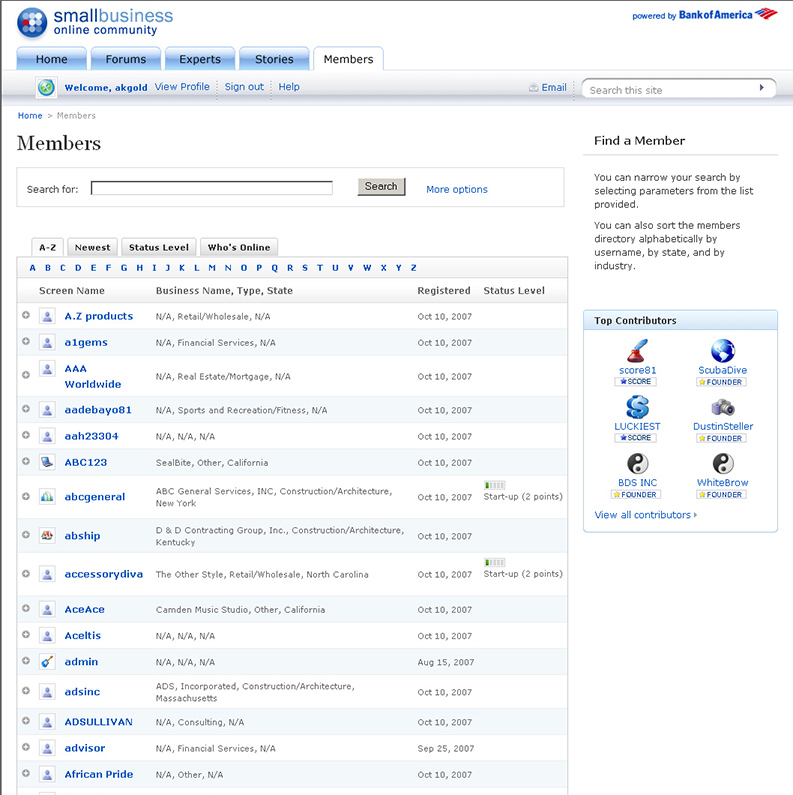This screenshot has width=793, height=795.
Task: Click the BDS INC yin-yang avatar
Action: coord(636,464)
